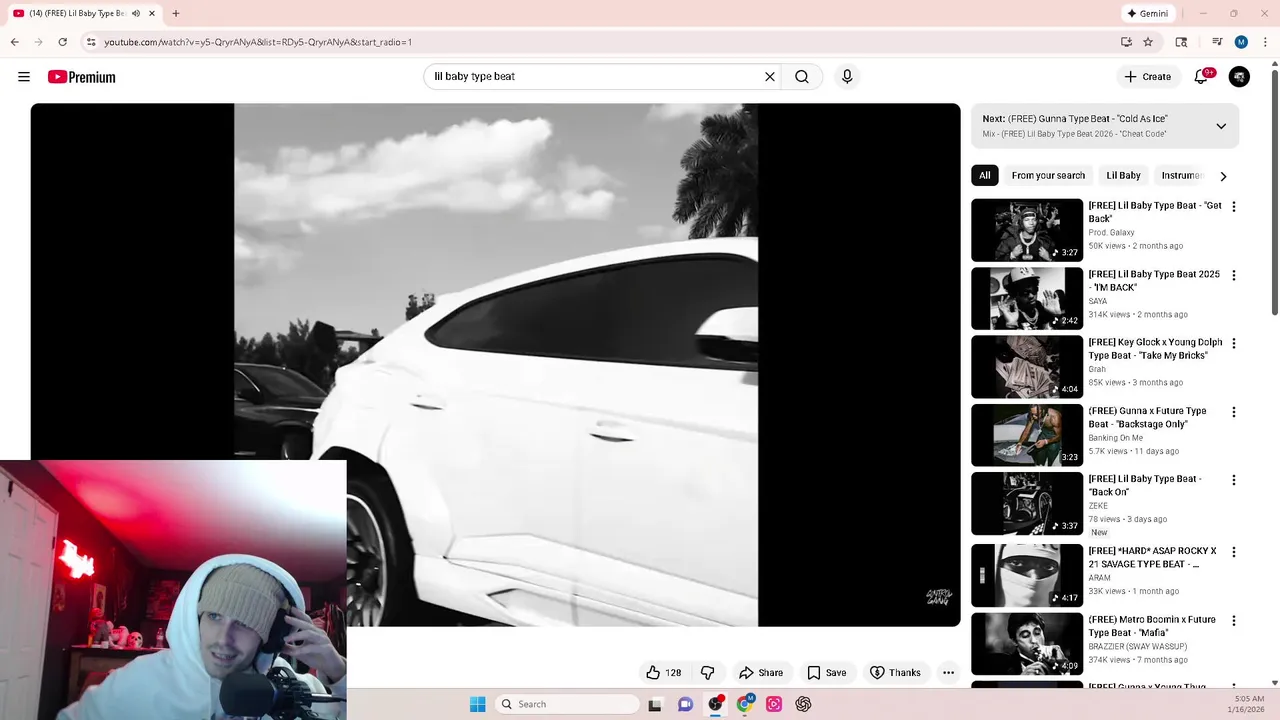Open the "Backstage Only" video title

(x=1147, y=417)
